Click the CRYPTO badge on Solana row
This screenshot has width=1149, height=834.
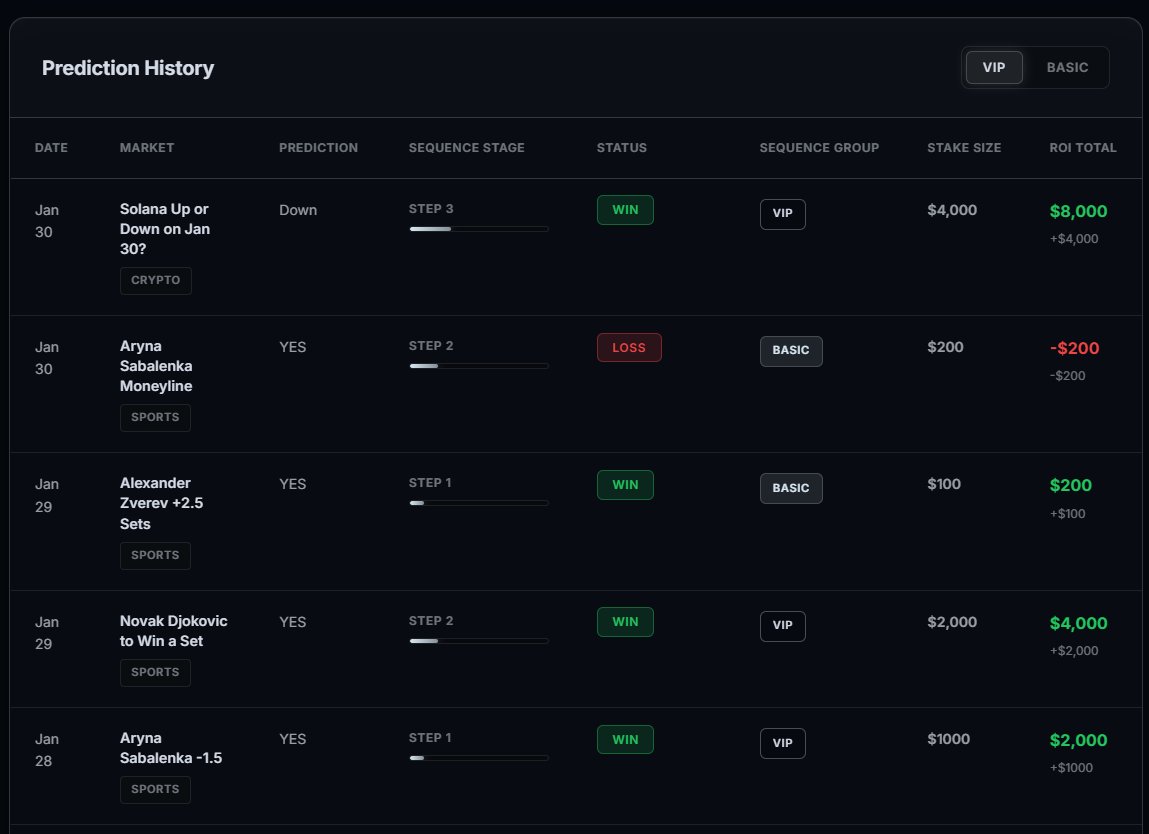coord(155,281)
